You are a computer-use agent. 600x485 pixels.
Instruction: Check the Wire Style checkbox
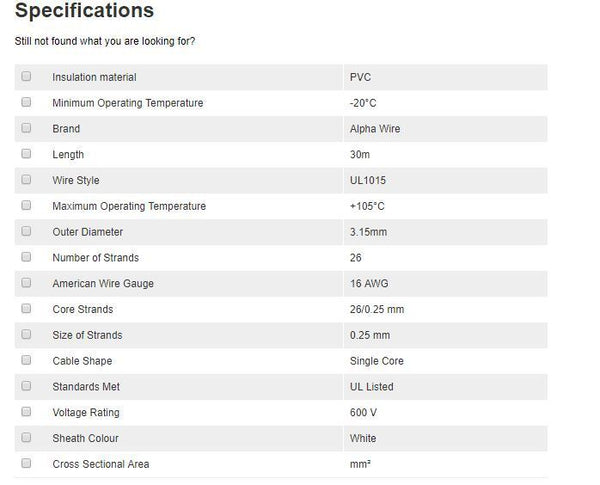[26, 180]
